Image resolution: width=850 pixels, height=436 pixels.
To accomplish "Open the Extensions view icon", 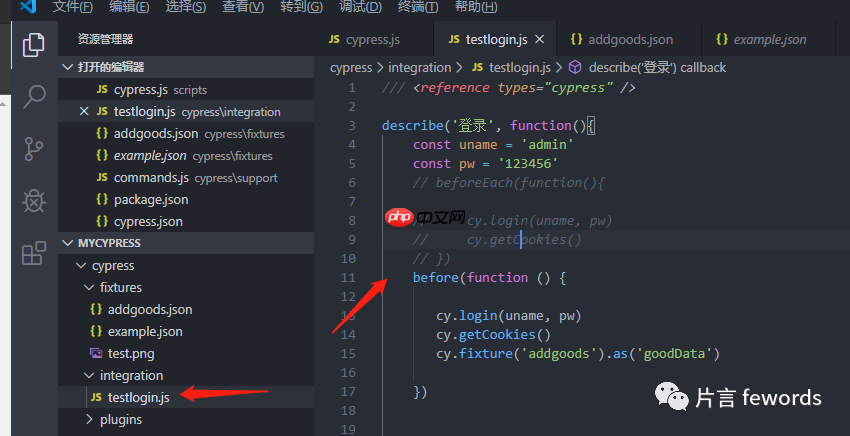I will click(34, 253).
